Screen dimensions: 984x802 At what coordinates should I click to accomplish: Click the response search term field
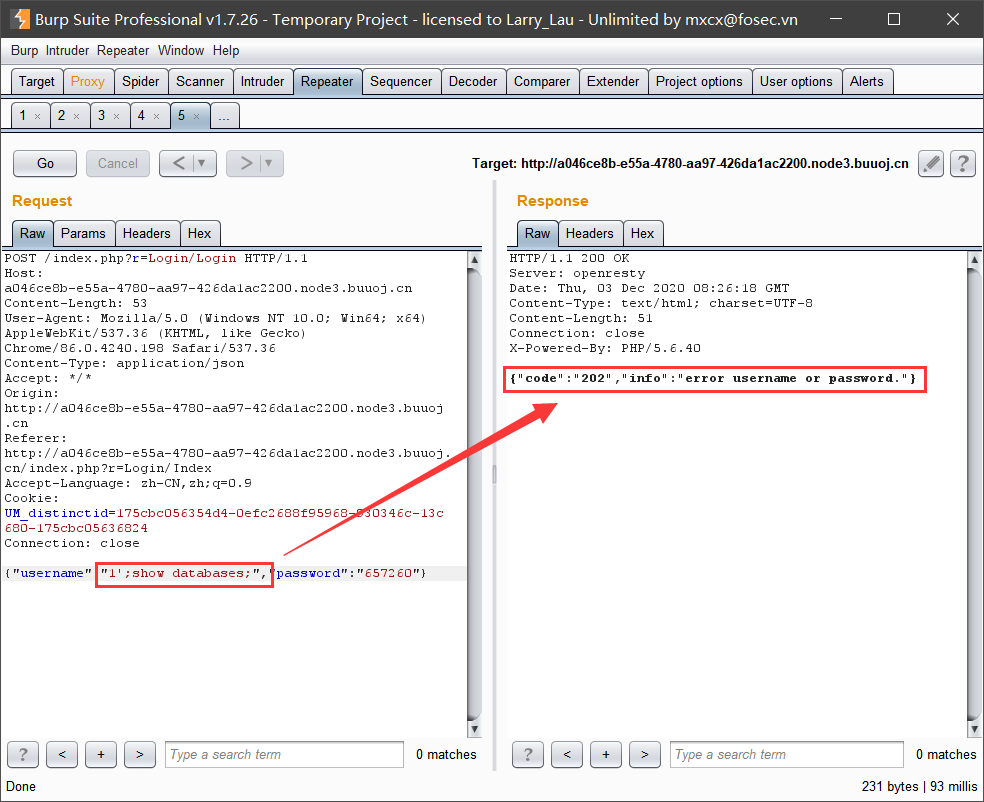coord(787,754)
